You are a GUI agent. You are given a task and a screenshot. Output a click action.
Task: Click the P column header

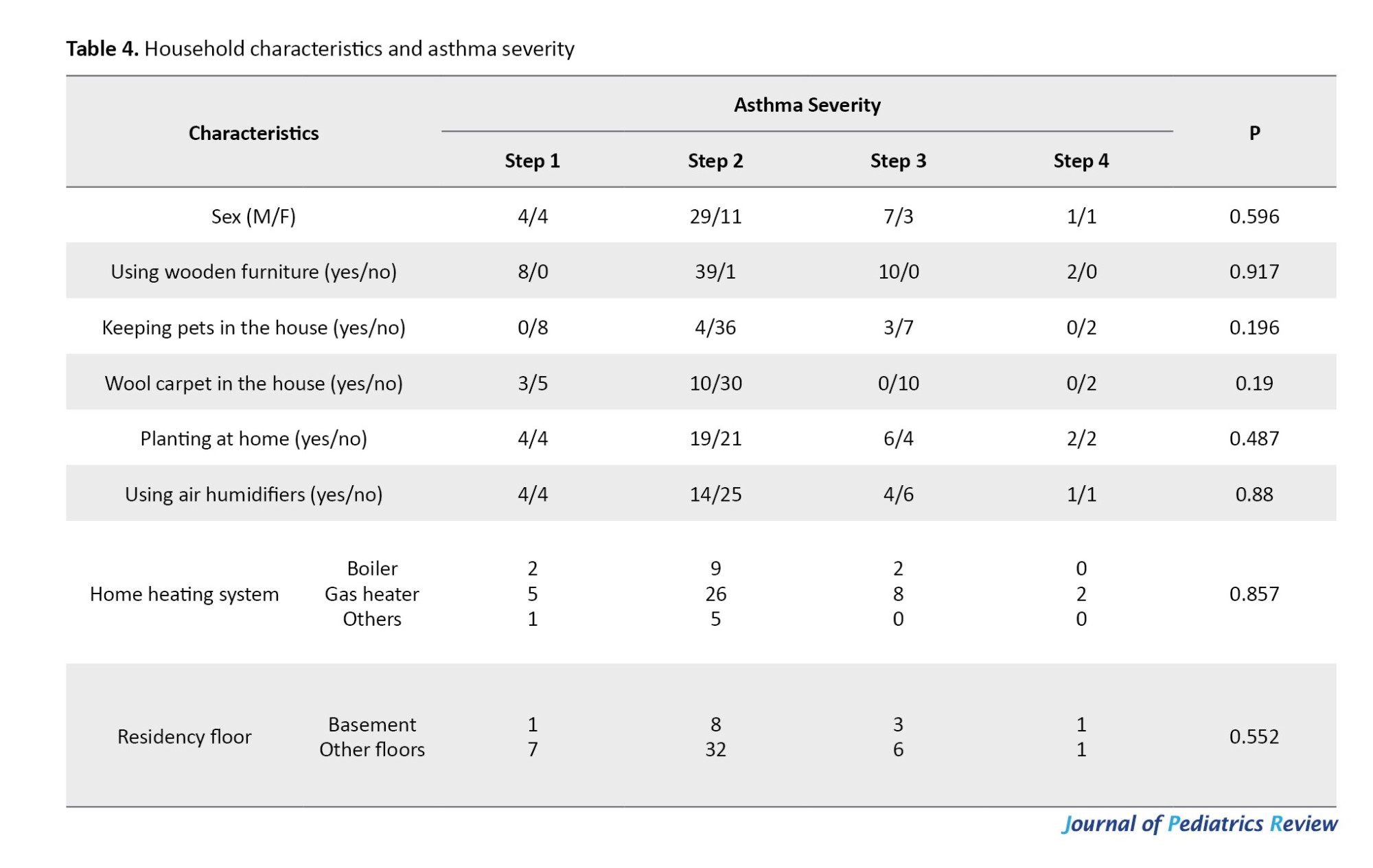tap(1254, 133)
